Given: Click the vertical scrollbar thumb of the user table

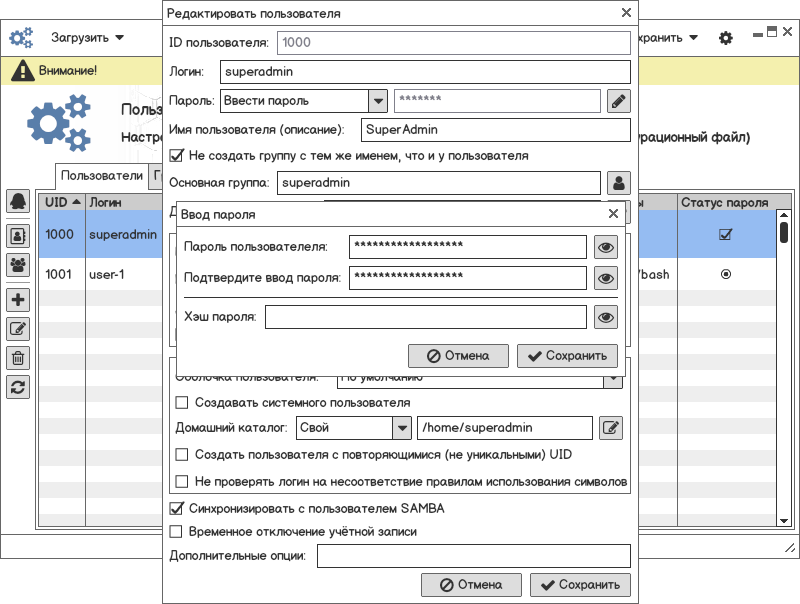Looking at the screenshot, I should (784, 232).
